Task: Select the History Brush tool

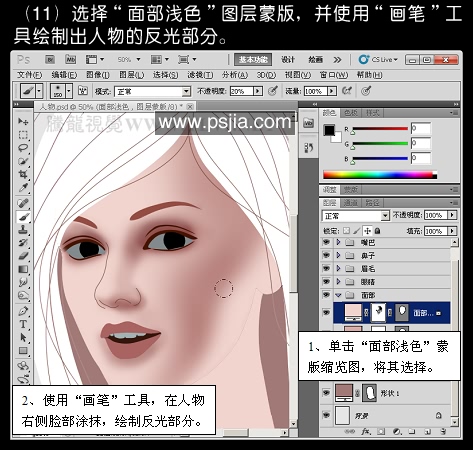Action: click(x=23, y=243)
